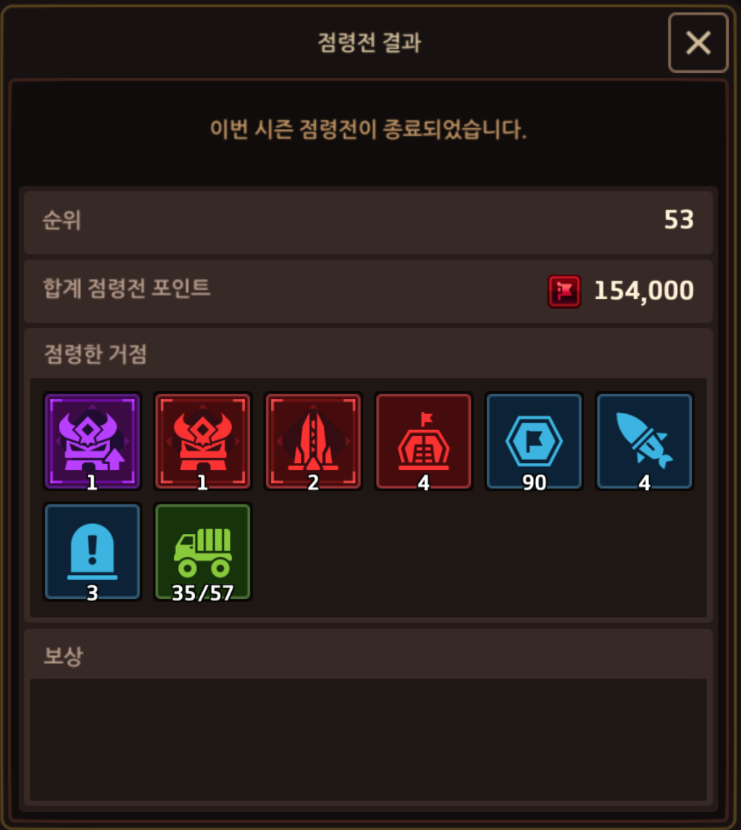Close the 점령전 결과 dialog
Screen dimensions: 741x830
pos(698,43)
